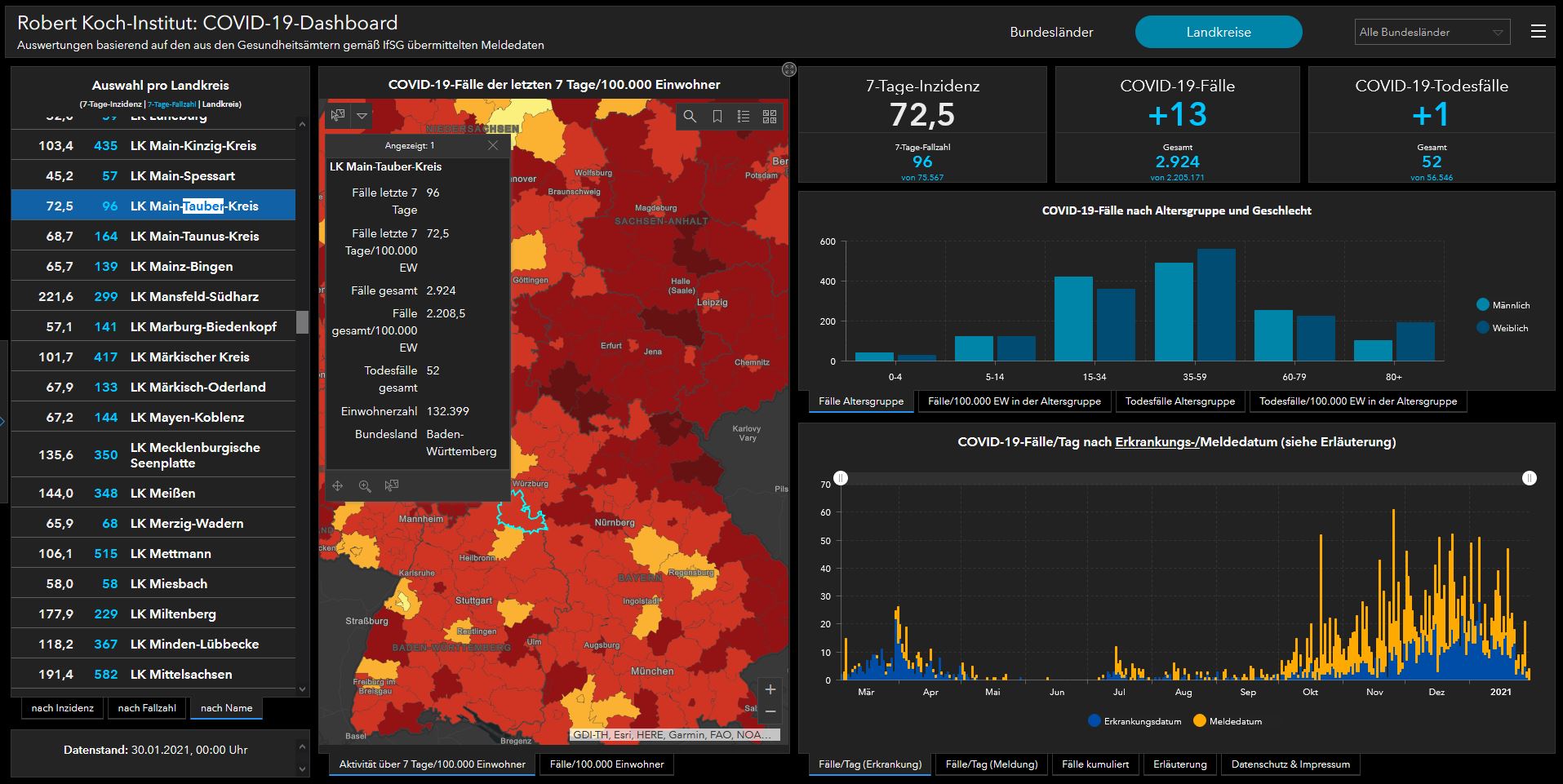Image resolution: width=1563 pixels, height=784 pixels.
Task: Sort the district list by nach Inzidenz
Action: (63, 708)
